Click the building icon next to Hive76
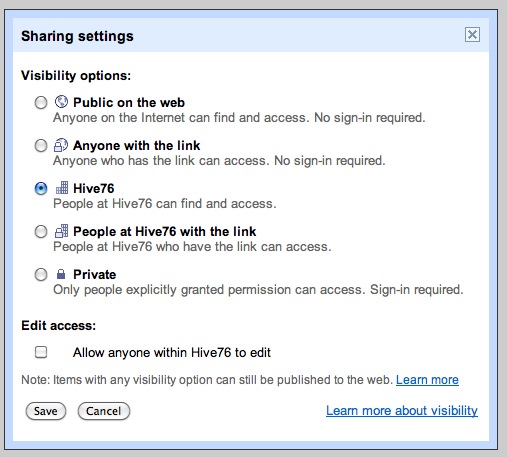This screenshot has height=457, width=507. coord(62,188)
